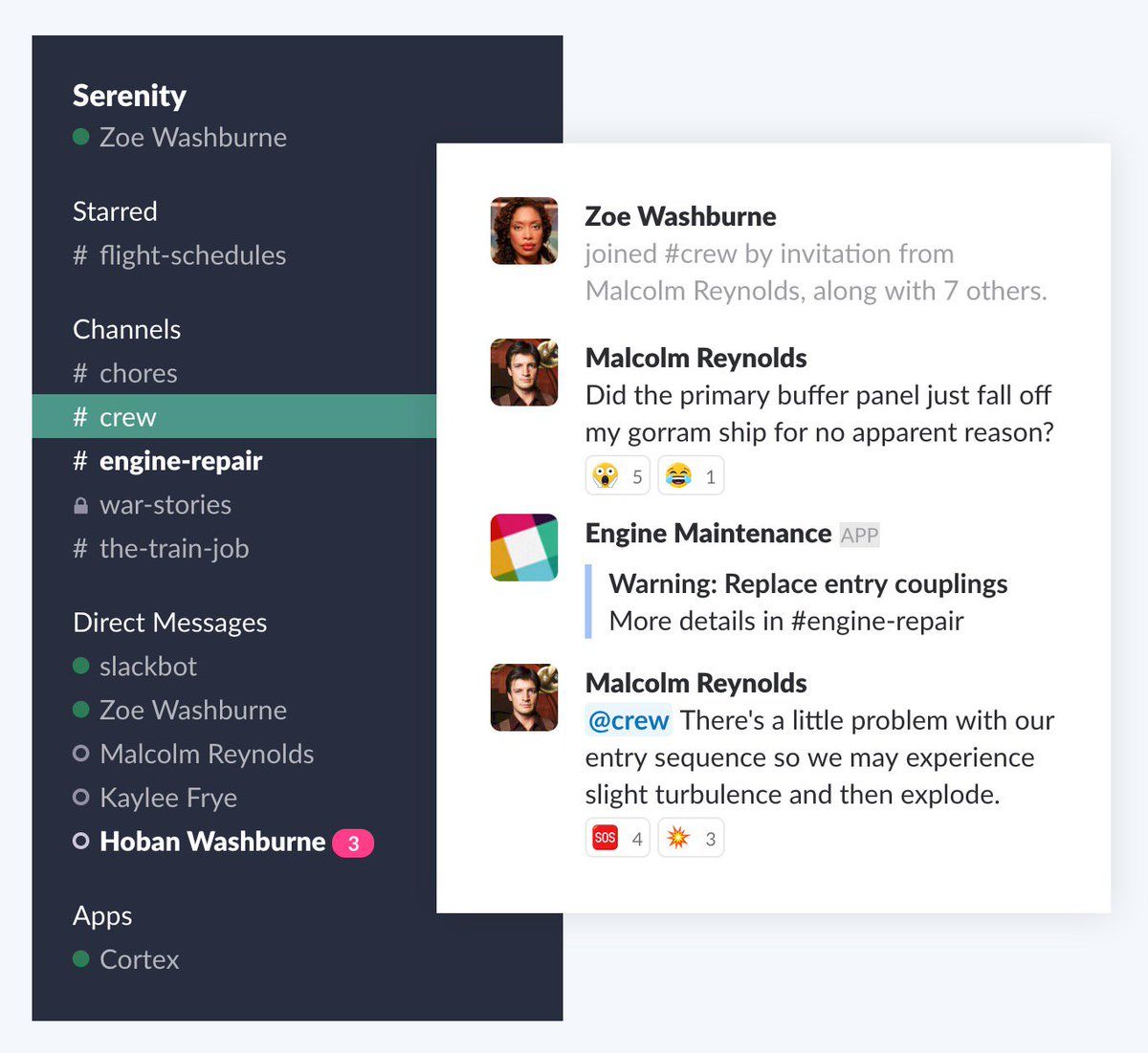Click the Direct Messages section header

(169, 623)
